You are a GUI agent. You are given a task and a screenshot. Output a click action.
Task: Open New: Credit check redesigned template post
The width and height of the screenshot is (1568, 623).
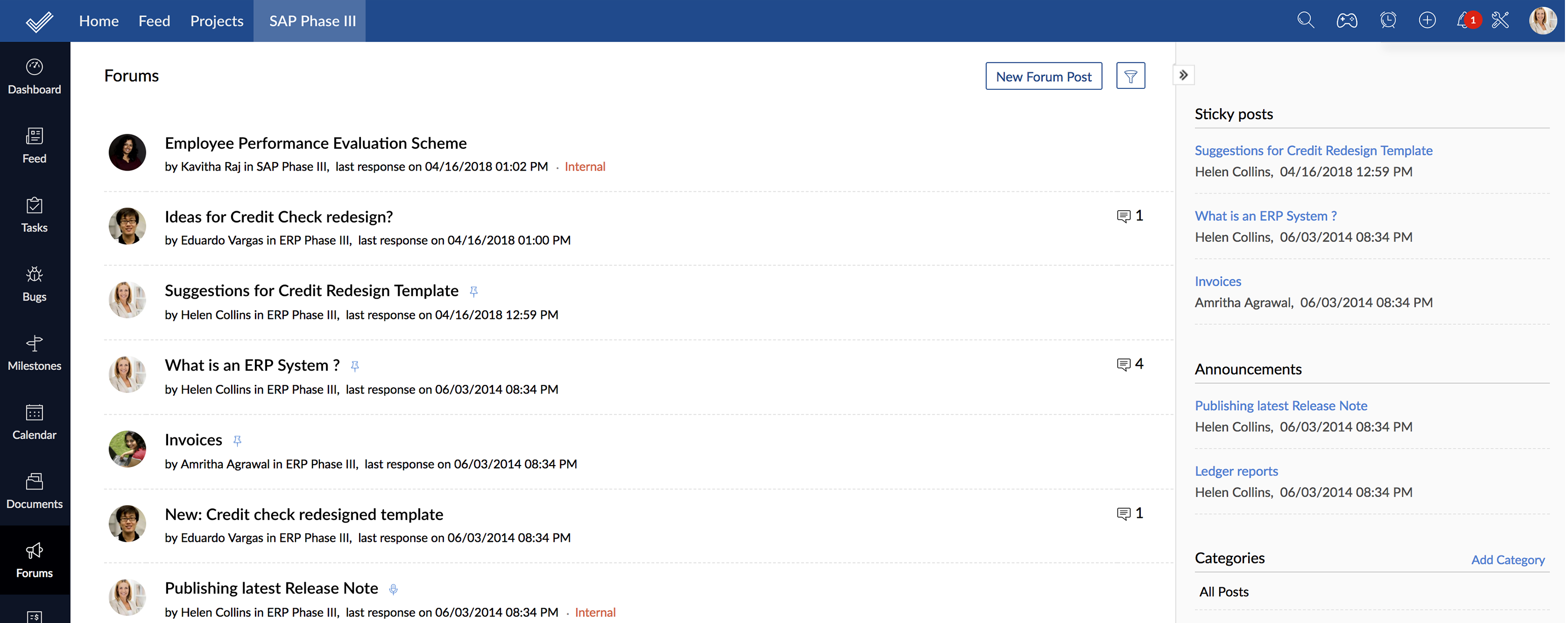pos(304,515)
